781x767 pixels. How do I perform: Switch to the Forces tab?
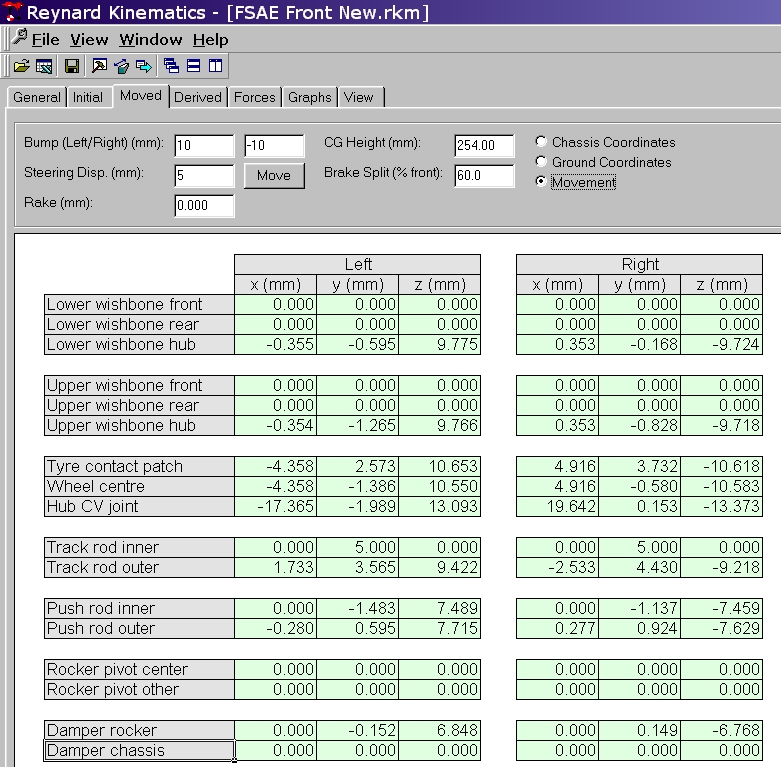pos(254,97)
